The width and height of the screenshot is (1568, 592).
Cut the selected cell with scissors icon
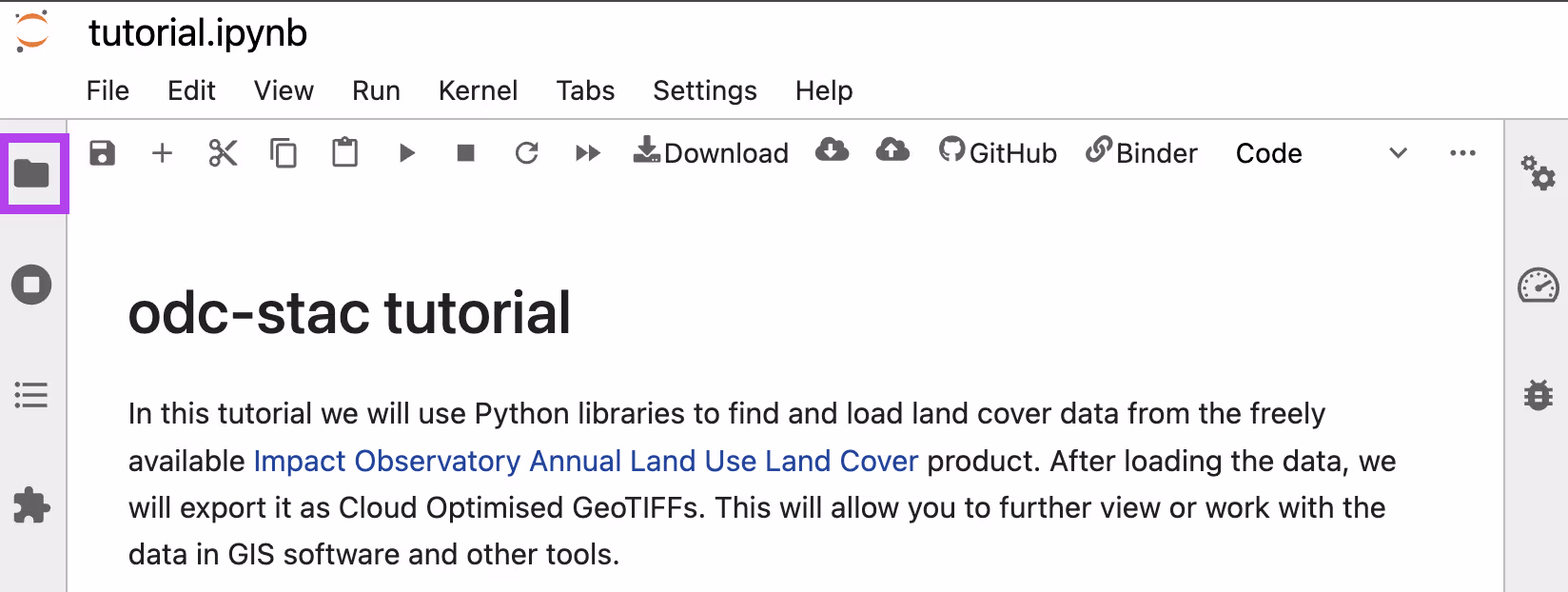(x=223, y=153)
